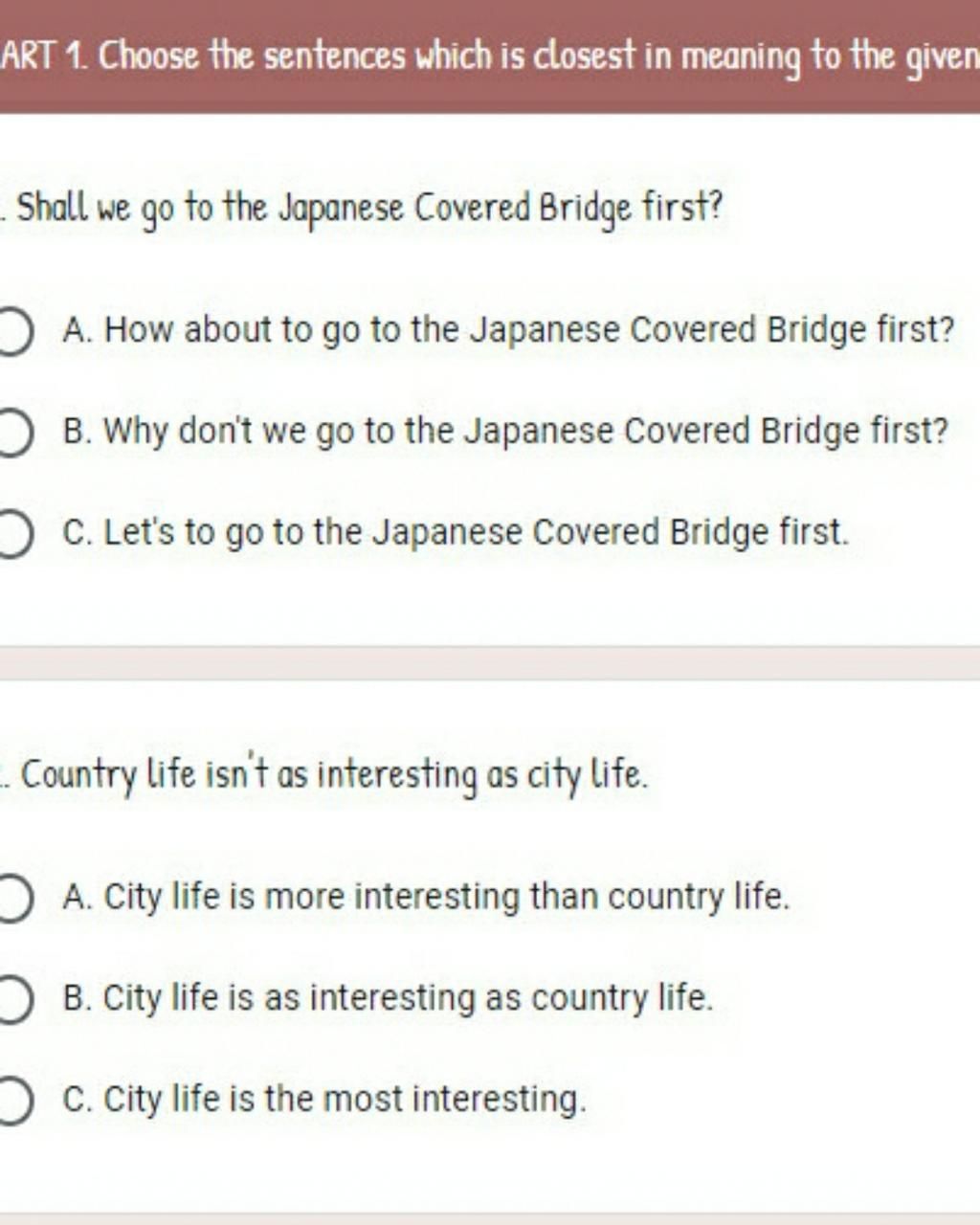Click the Part 1 section header banner
This screenshot has width=980, height=1225.
coord(490,56)
